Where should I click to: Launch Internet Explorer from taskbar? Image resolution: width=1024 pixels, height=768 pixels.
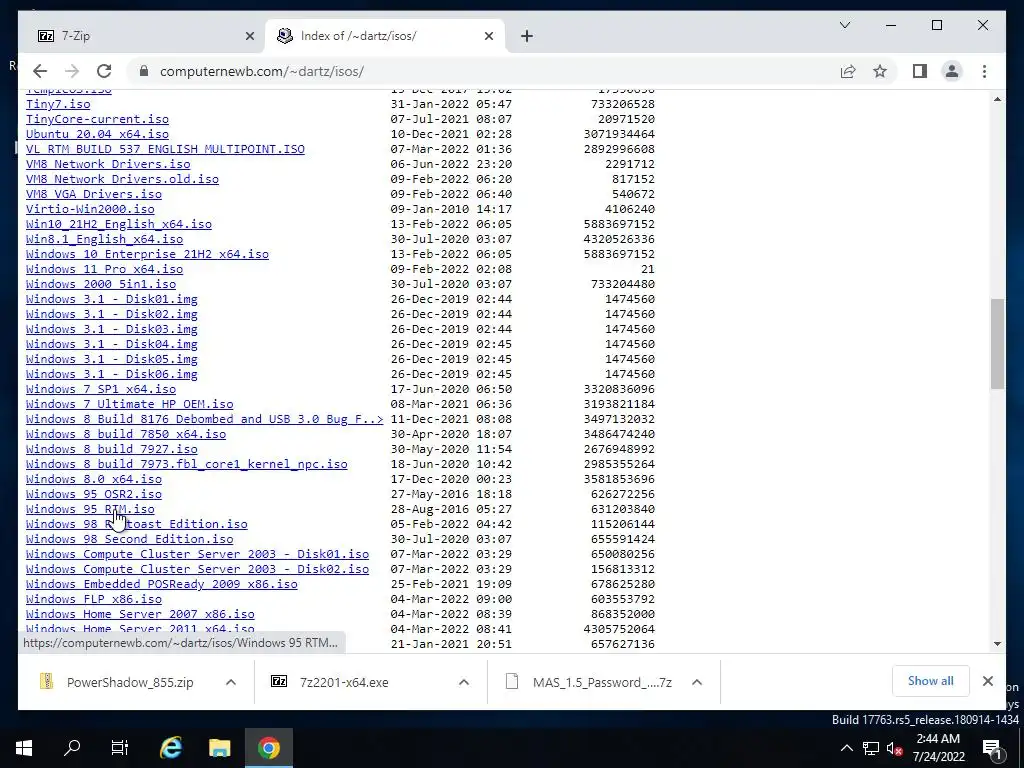pyautogui.click(x=170, y=748)
